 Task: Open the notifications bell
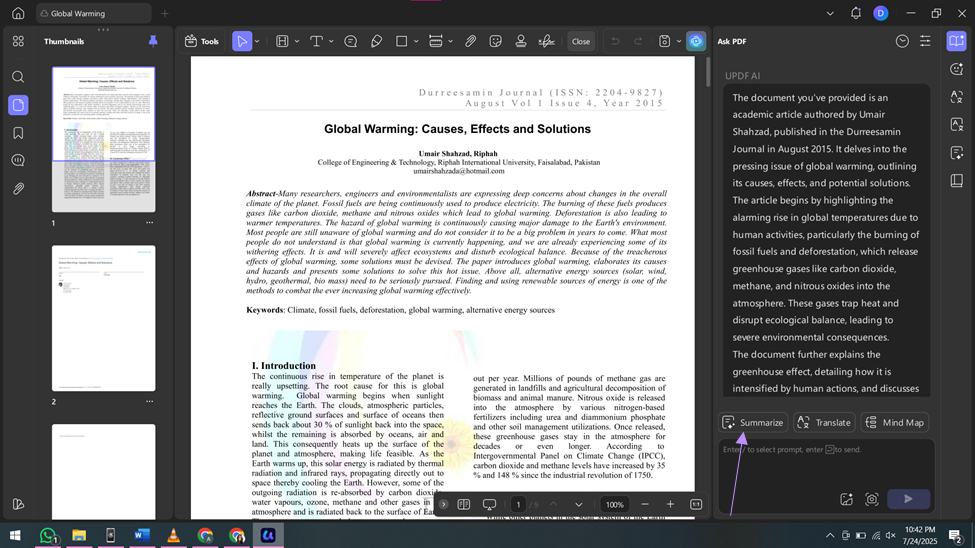(x=856, y=13)
